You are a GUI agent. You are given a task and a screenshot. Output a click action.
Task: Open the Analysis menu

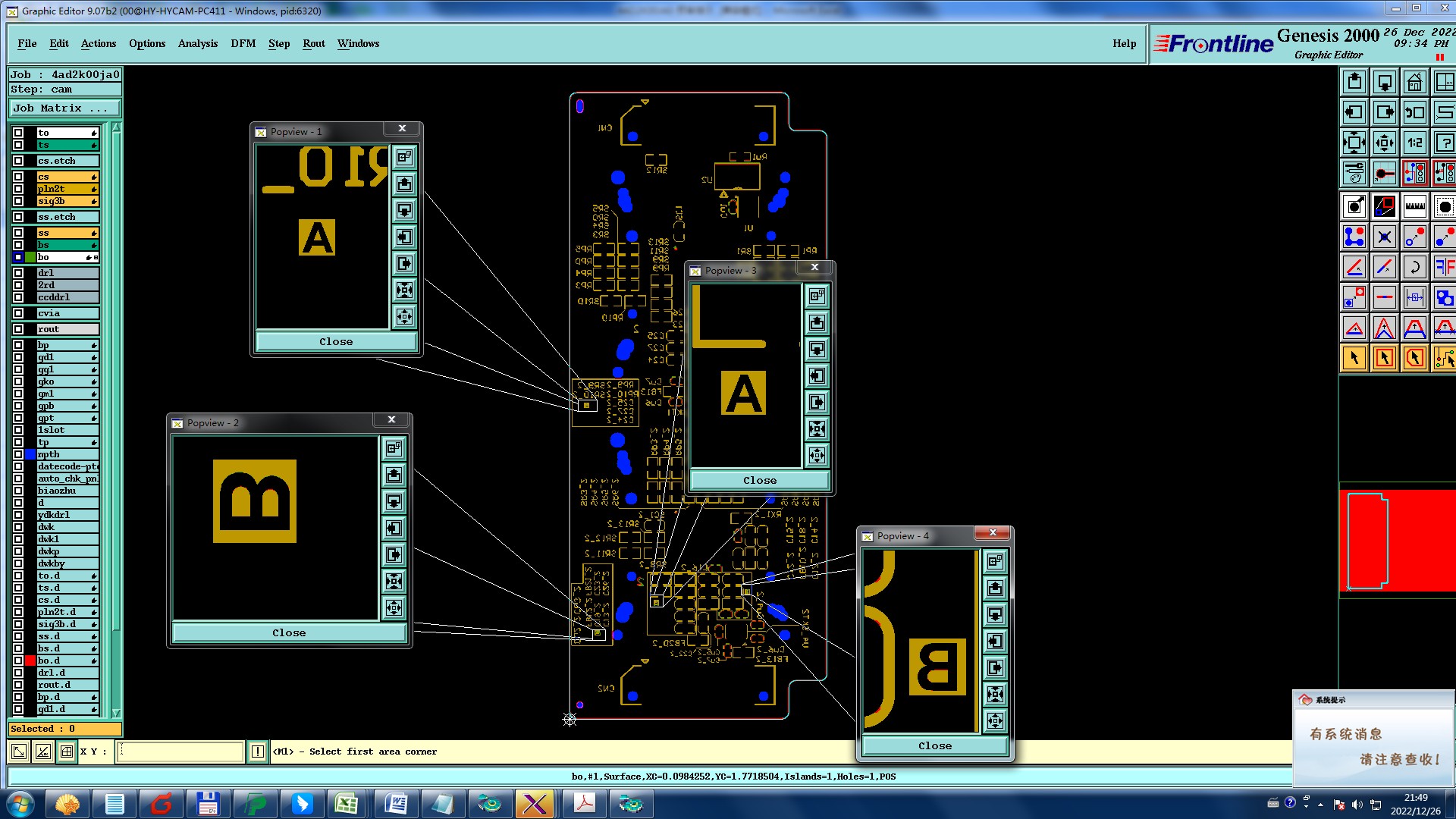[197, 43]
